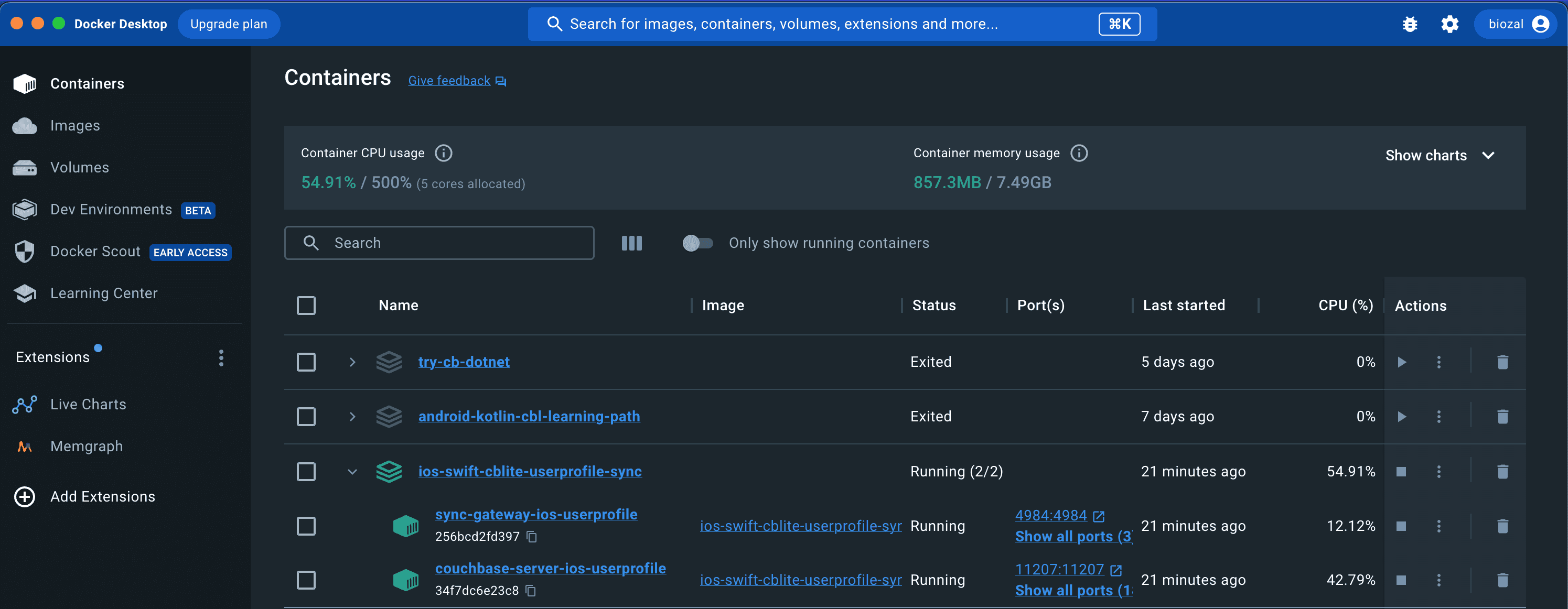1568x609 pixels.
Task: Open more actions for sync-gateway-ios-userprofile
Action: [x=1439, y=526]
